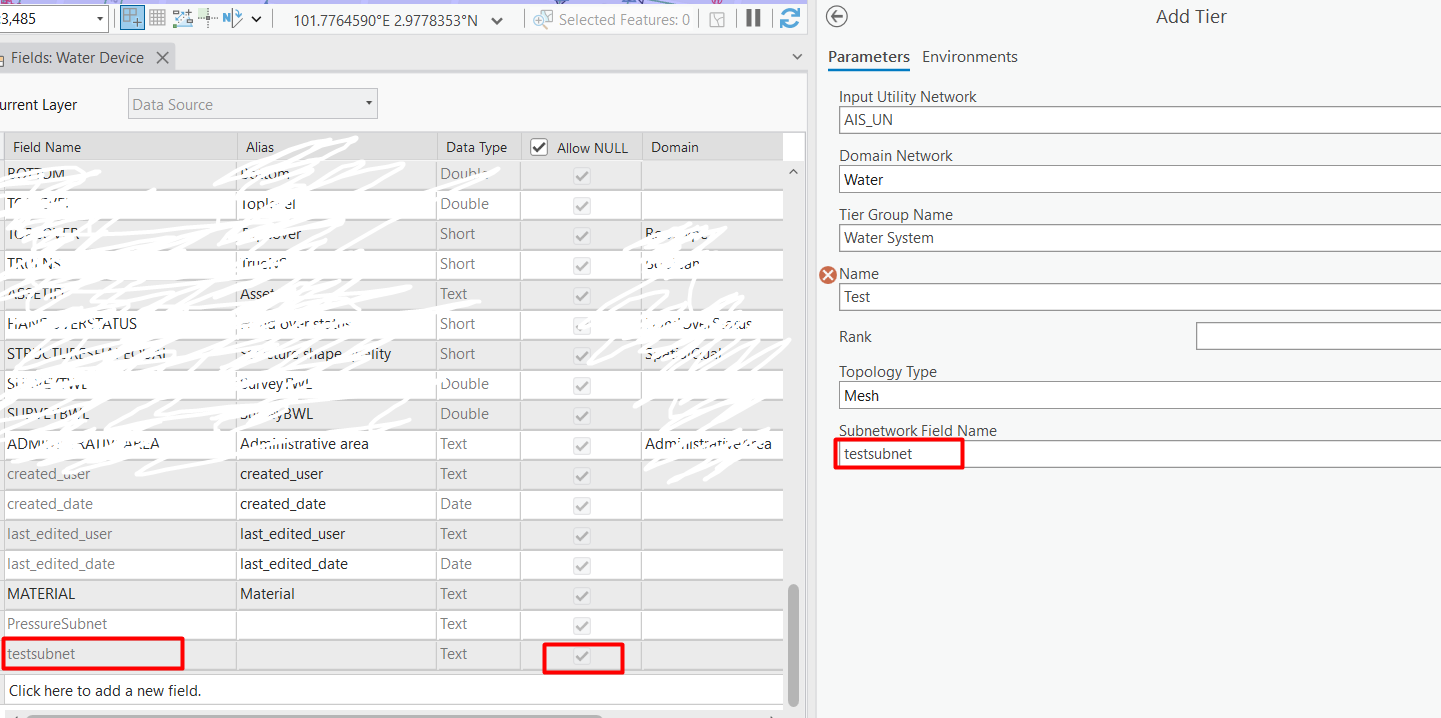Uncheck the Allow NULL column header checkbox
1441x718 pixels.
(x=538, y=147)
